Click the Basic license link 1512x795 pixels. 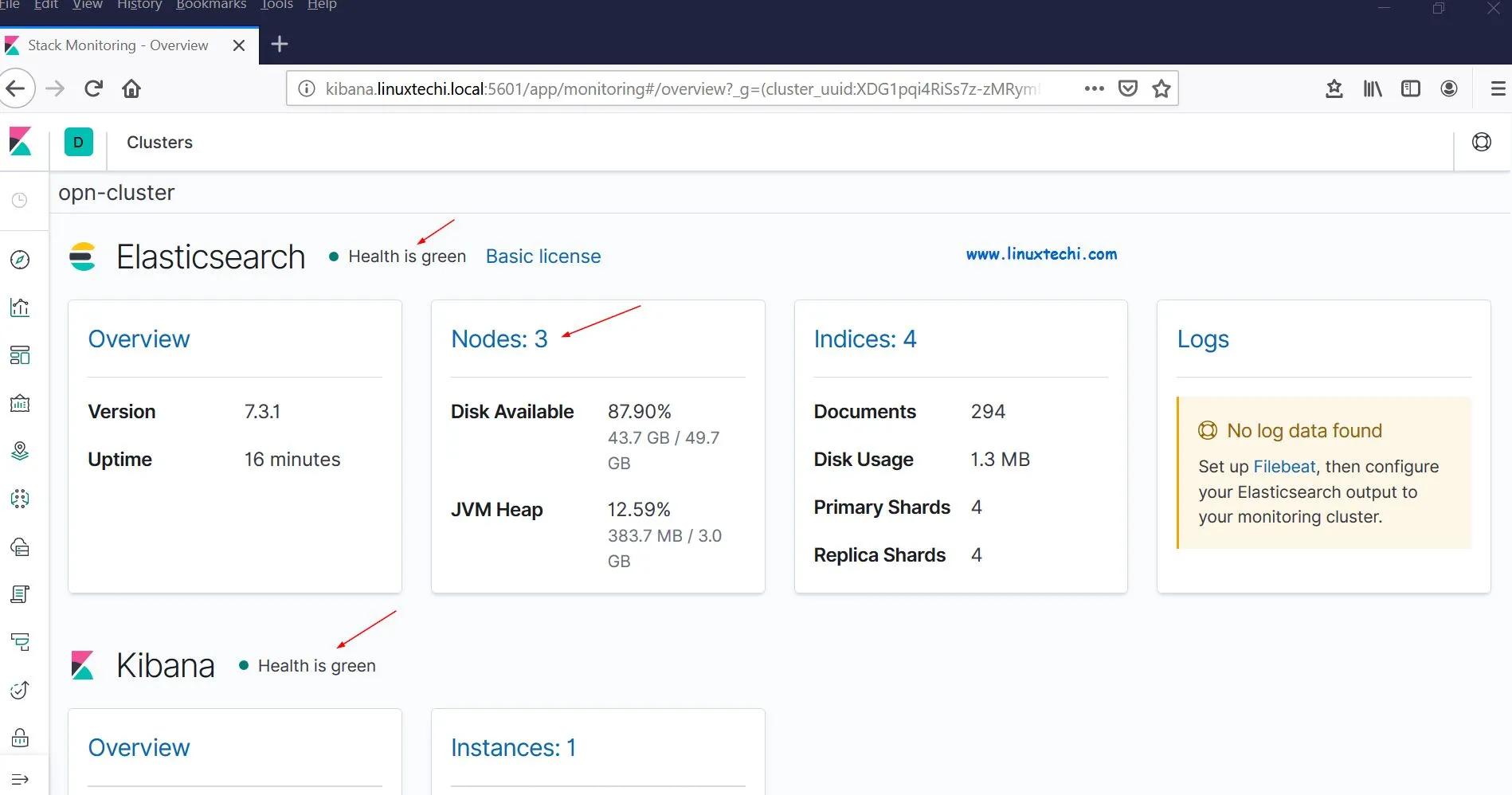[543, 256]
